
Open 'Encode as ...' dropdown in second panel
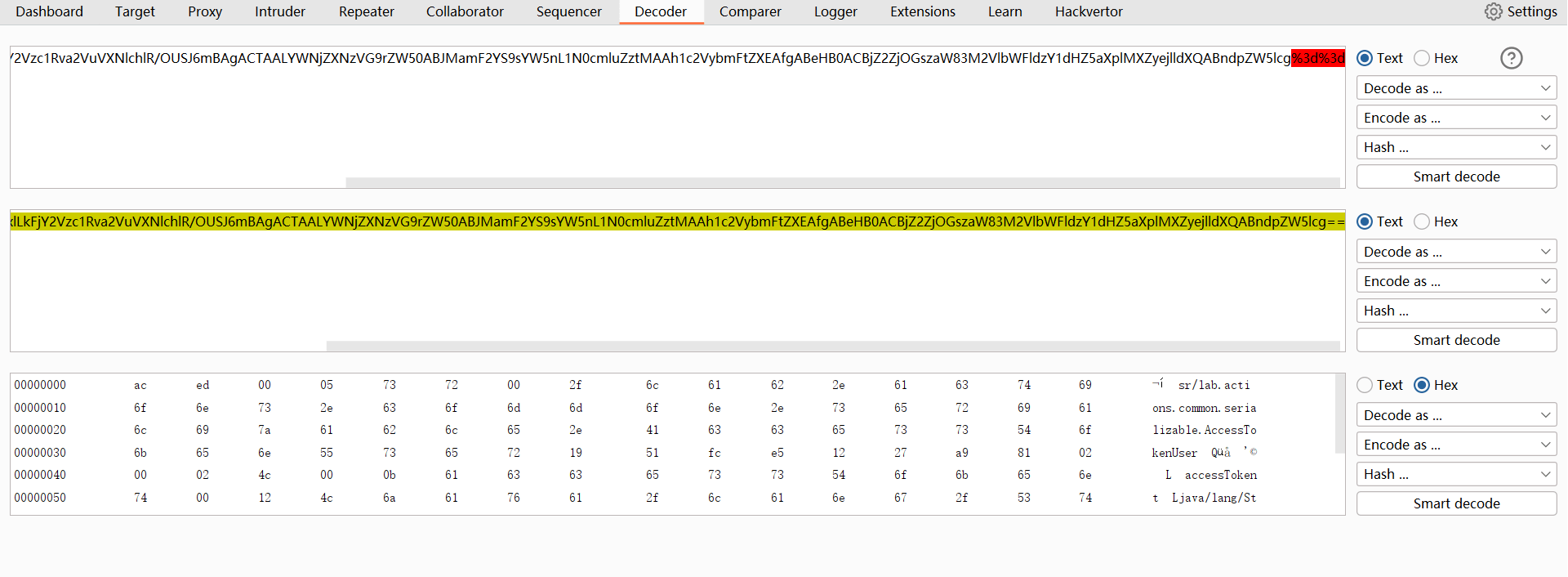[1456, 281]
